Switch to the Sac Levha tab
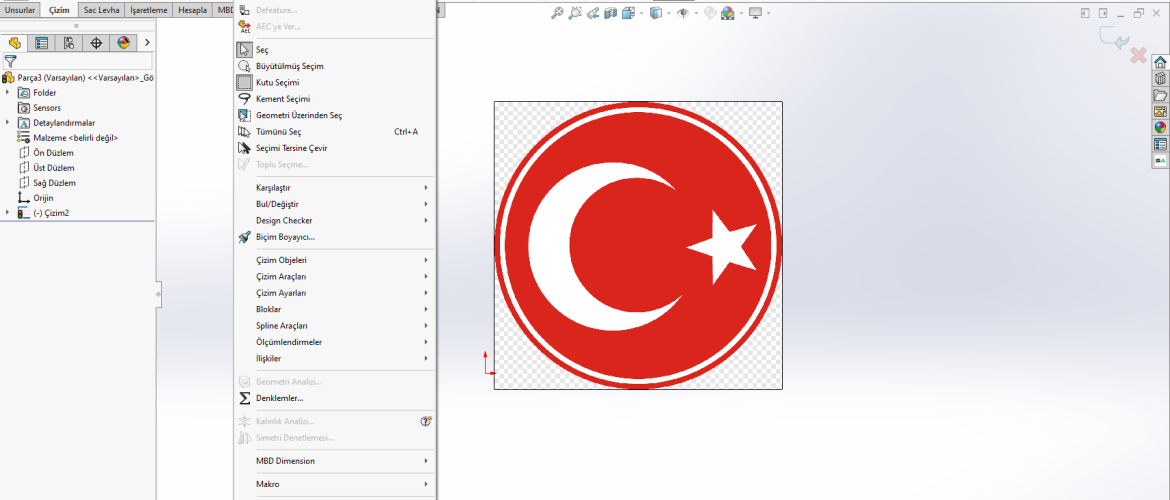 click(x=101, y=9)
